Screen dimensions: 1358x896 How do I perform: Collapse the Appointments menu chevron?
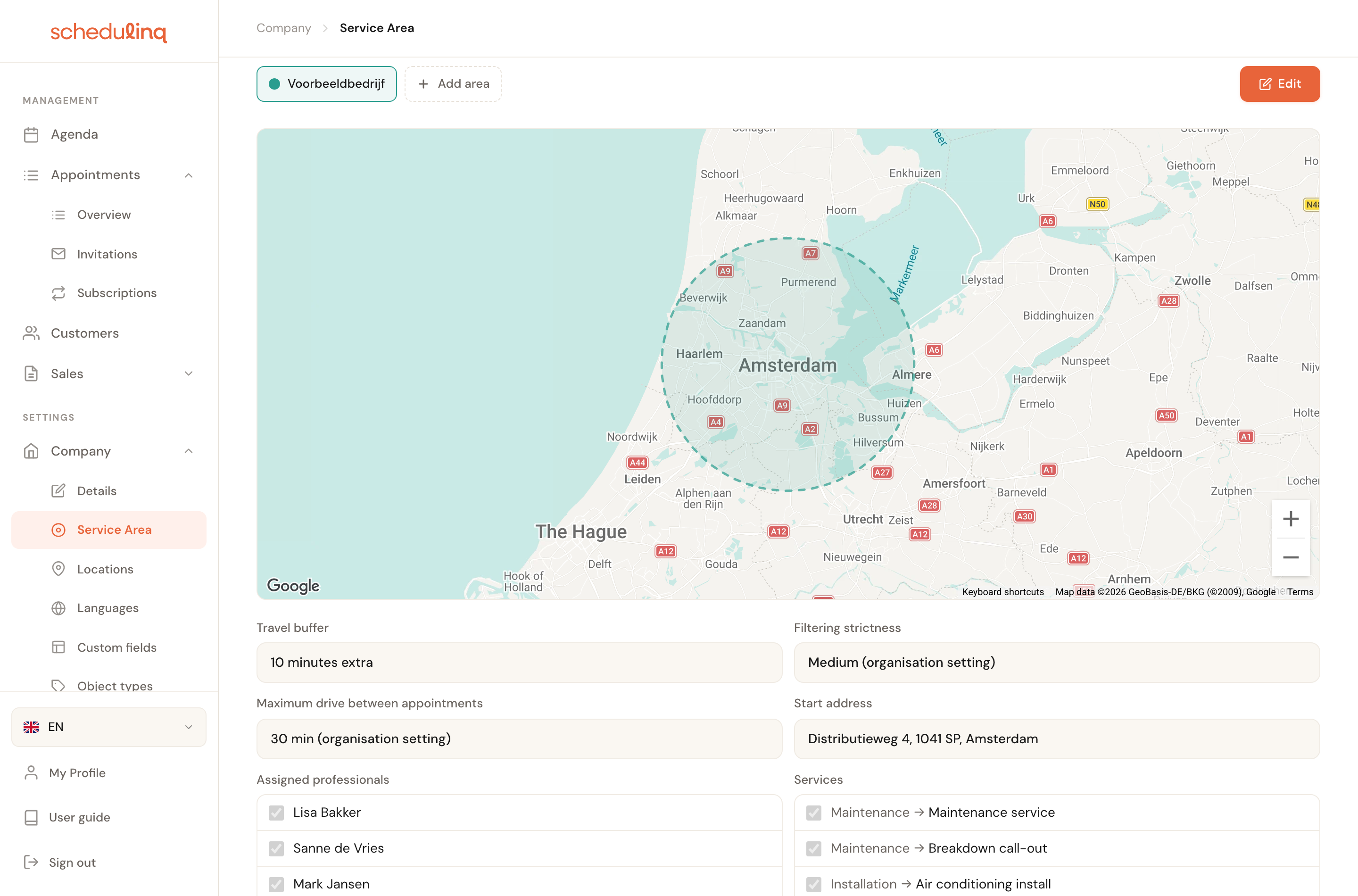189,175
